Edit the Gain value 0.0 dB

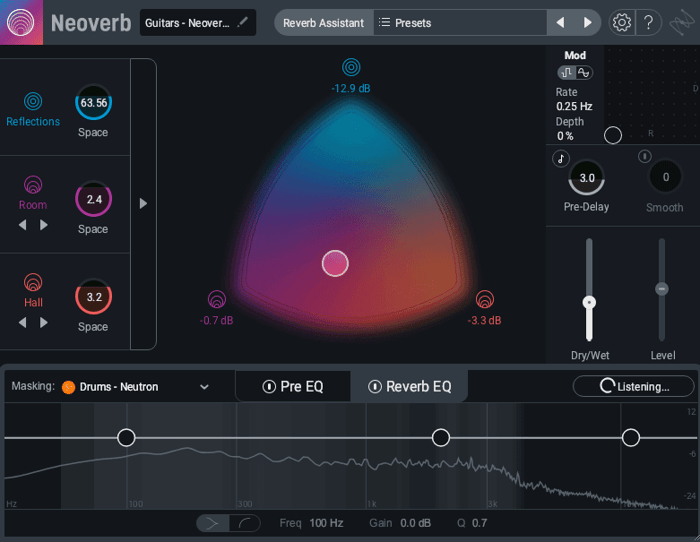415,523
